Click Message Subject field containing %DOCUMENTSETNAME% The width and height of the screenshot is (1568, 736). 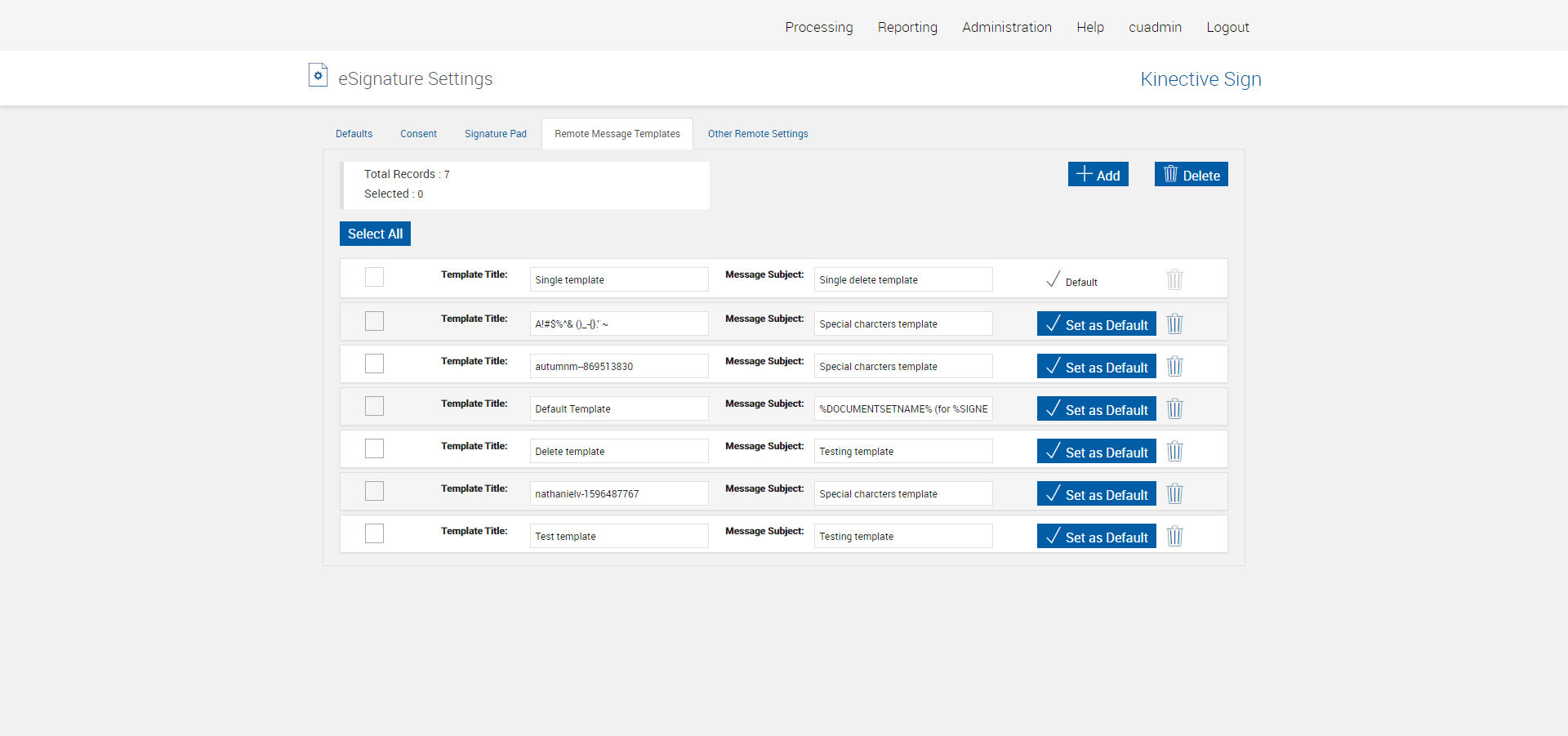[902, 408]
